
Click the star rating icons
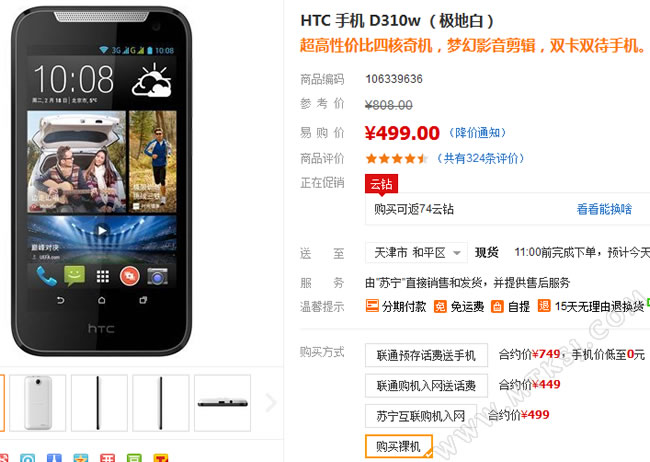point(397,158)
